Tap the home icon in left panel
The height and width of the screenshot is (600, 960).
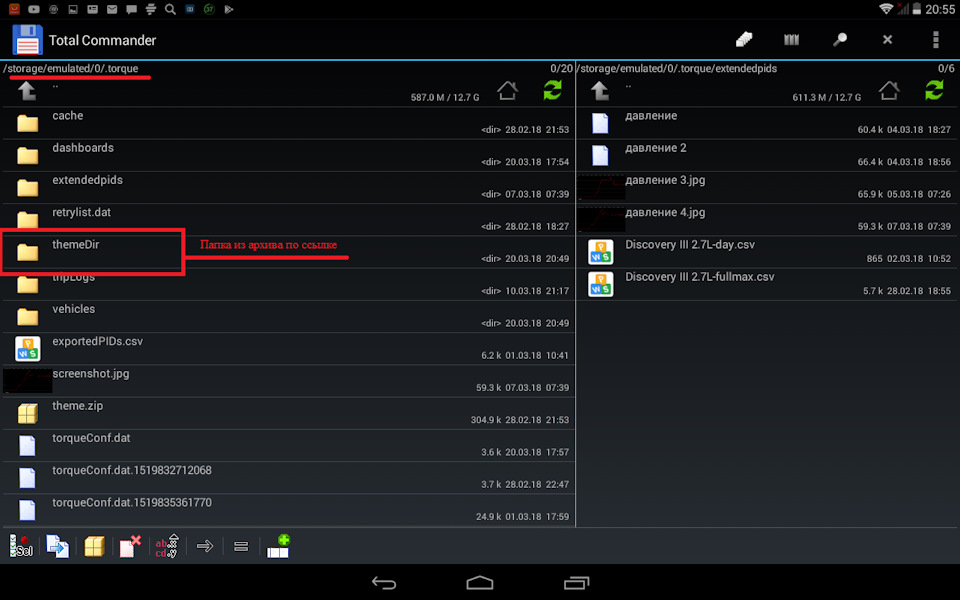tap(507, 91)
